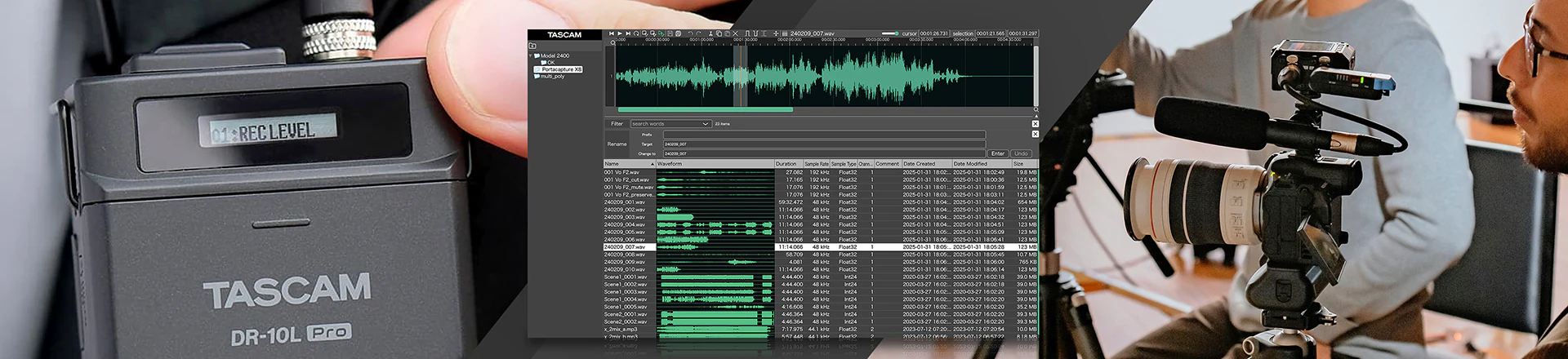The image size is (1568, 359).
Task: Click the add folder icon
Action: [x=532, y=46]
